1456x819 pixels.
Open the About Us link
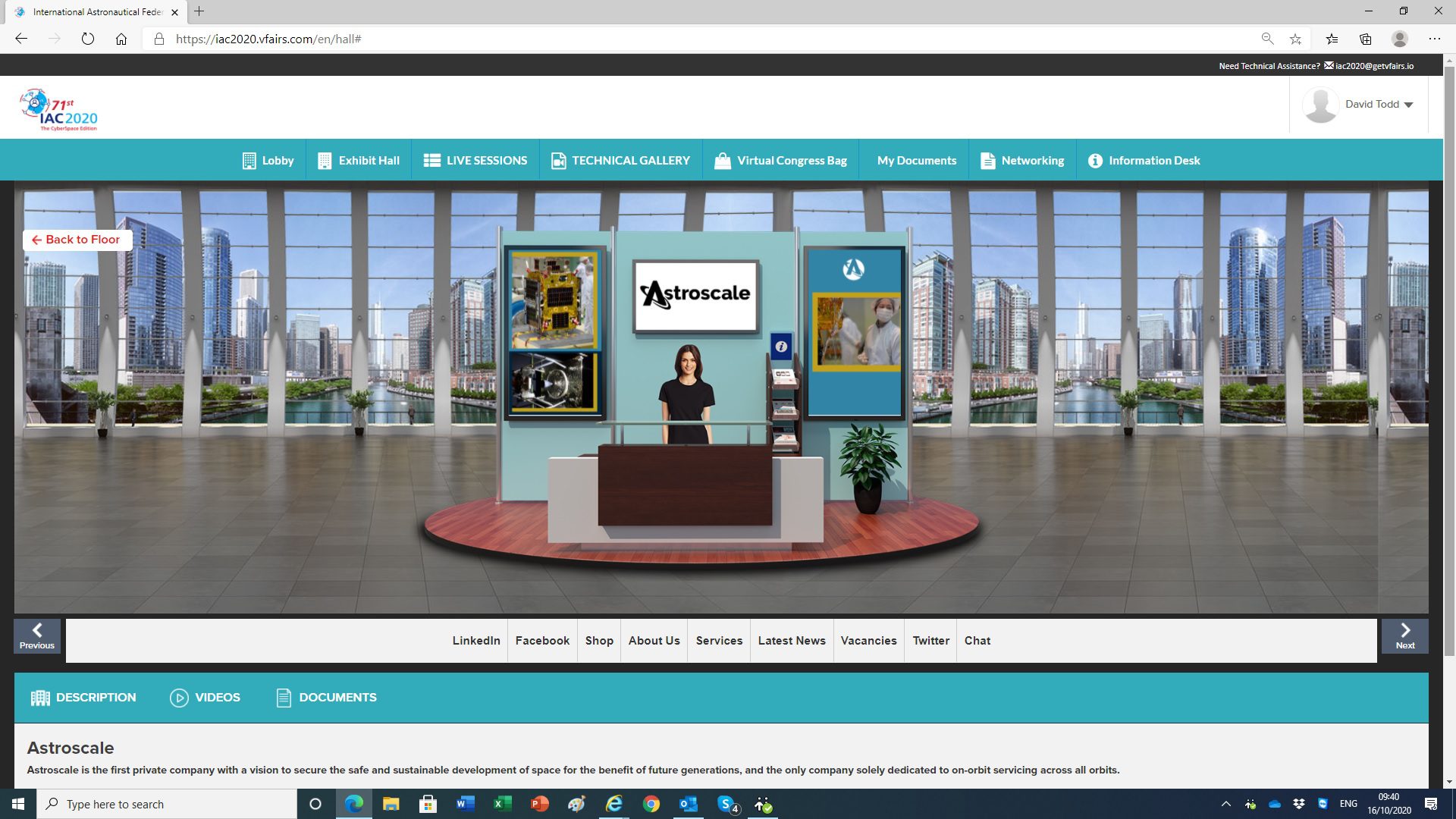654,641
